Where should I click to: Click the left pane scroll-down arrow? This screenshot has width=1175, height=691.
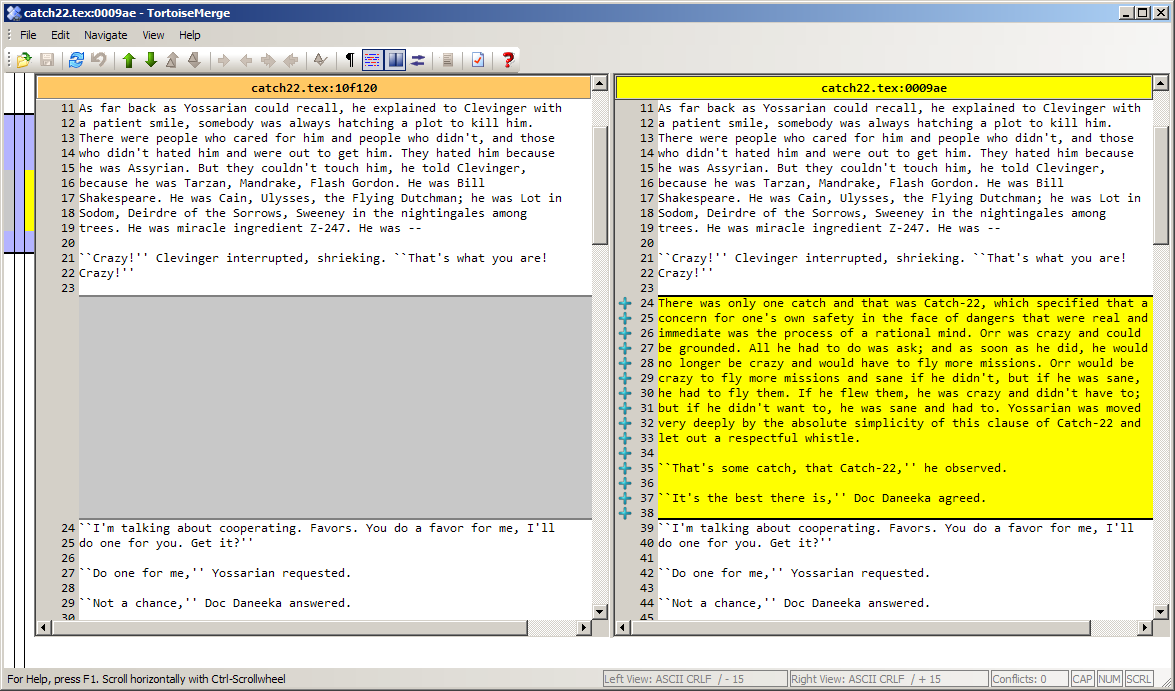tap(599, 612)
